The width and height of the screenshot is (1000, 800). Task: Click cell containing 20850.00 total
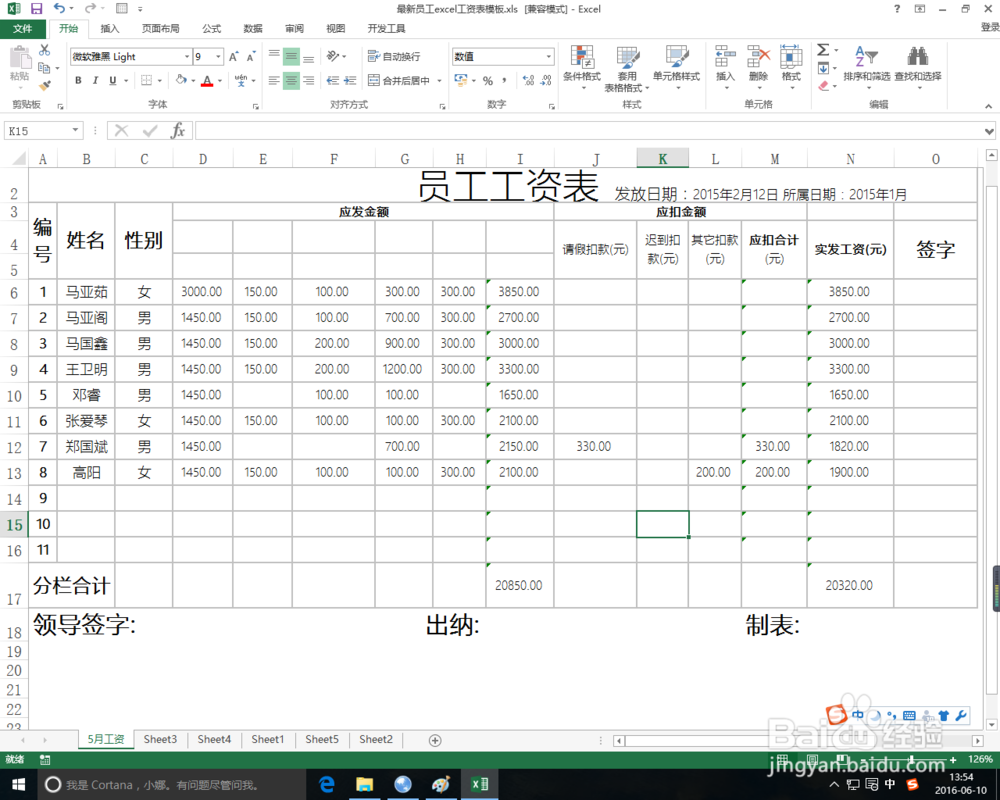click(519, 586)
